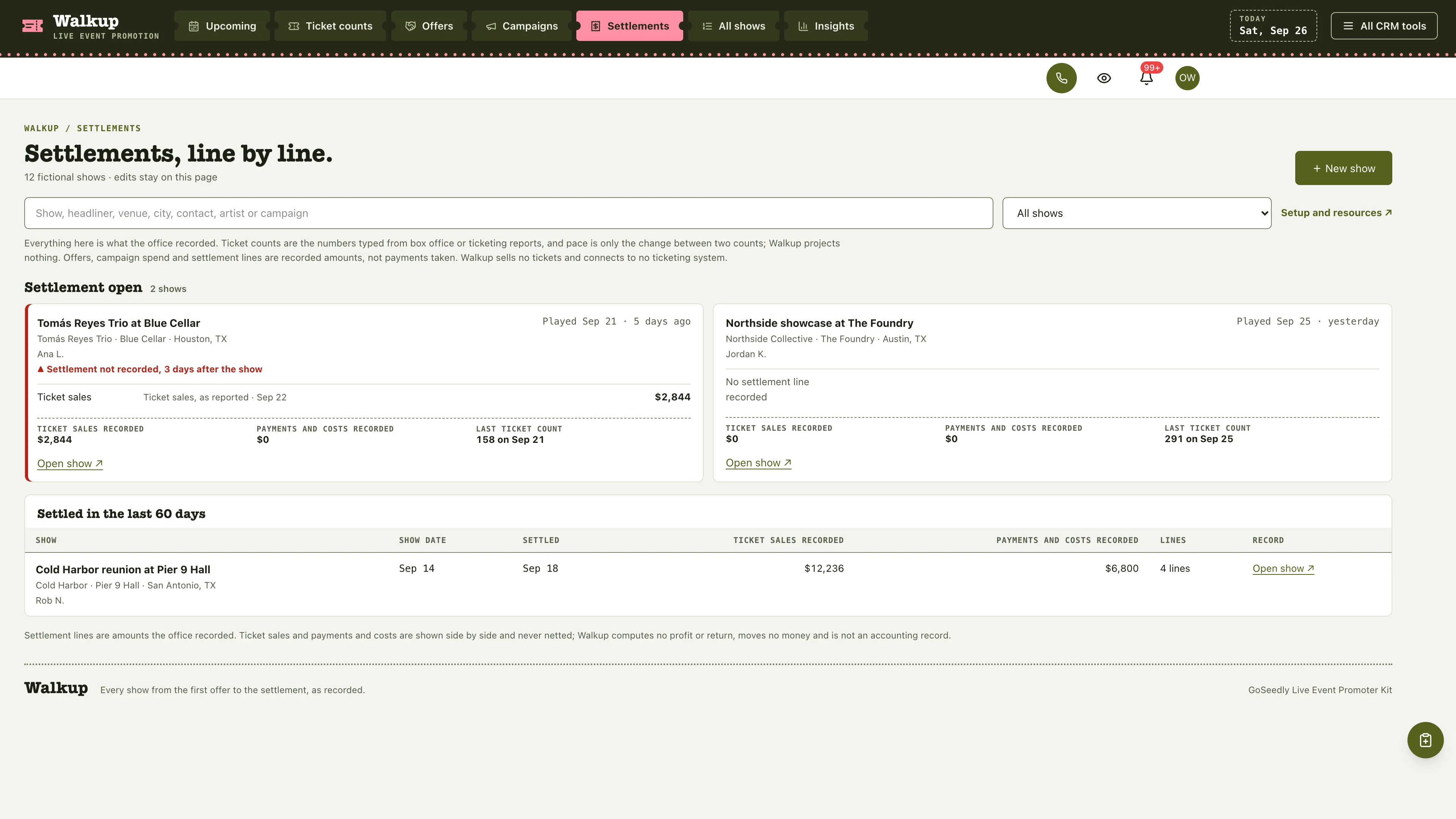Go to the All shows tab
Image resolution: width=1456 pixels, height=819 pixels.
tap(733, 26)
